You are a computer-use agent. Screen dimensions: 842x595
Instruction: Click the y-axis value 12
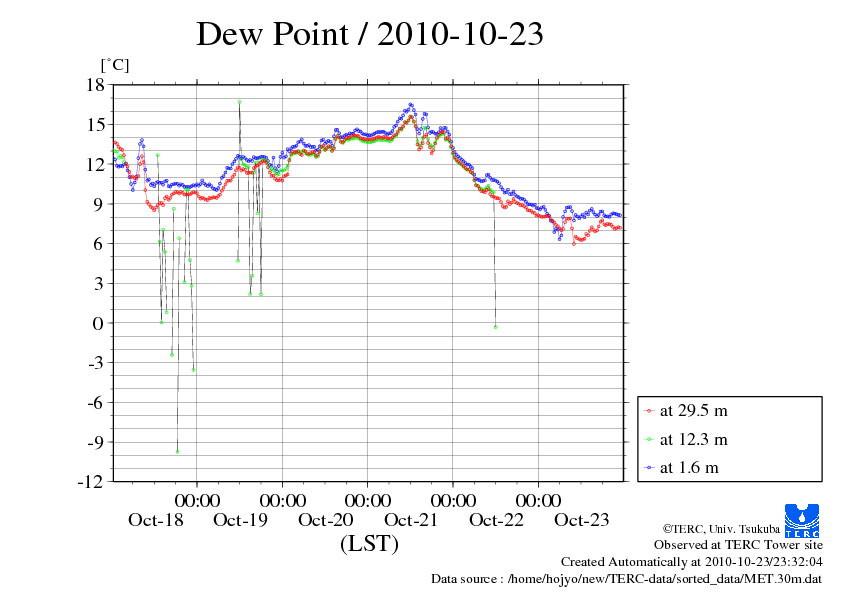pos(96,164)
